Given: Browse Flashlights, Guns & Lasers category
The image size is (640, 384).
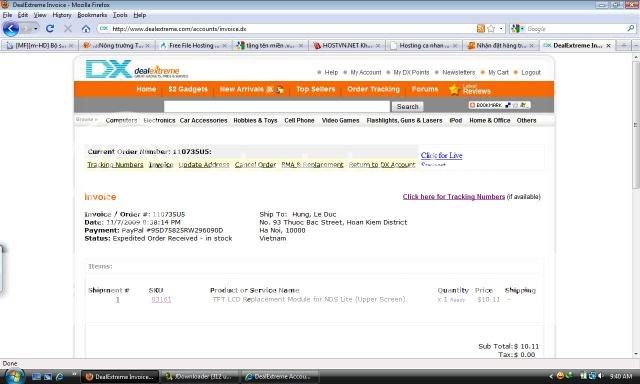Looking at the screenshot, I should coord(404,120).
